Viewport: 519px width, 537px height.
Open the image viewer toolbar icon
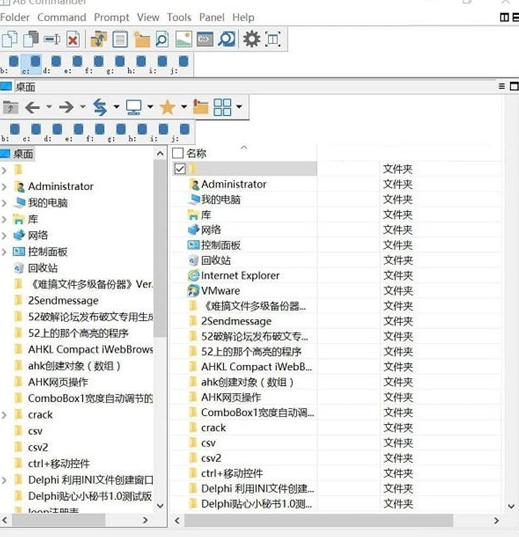[184, 39]
